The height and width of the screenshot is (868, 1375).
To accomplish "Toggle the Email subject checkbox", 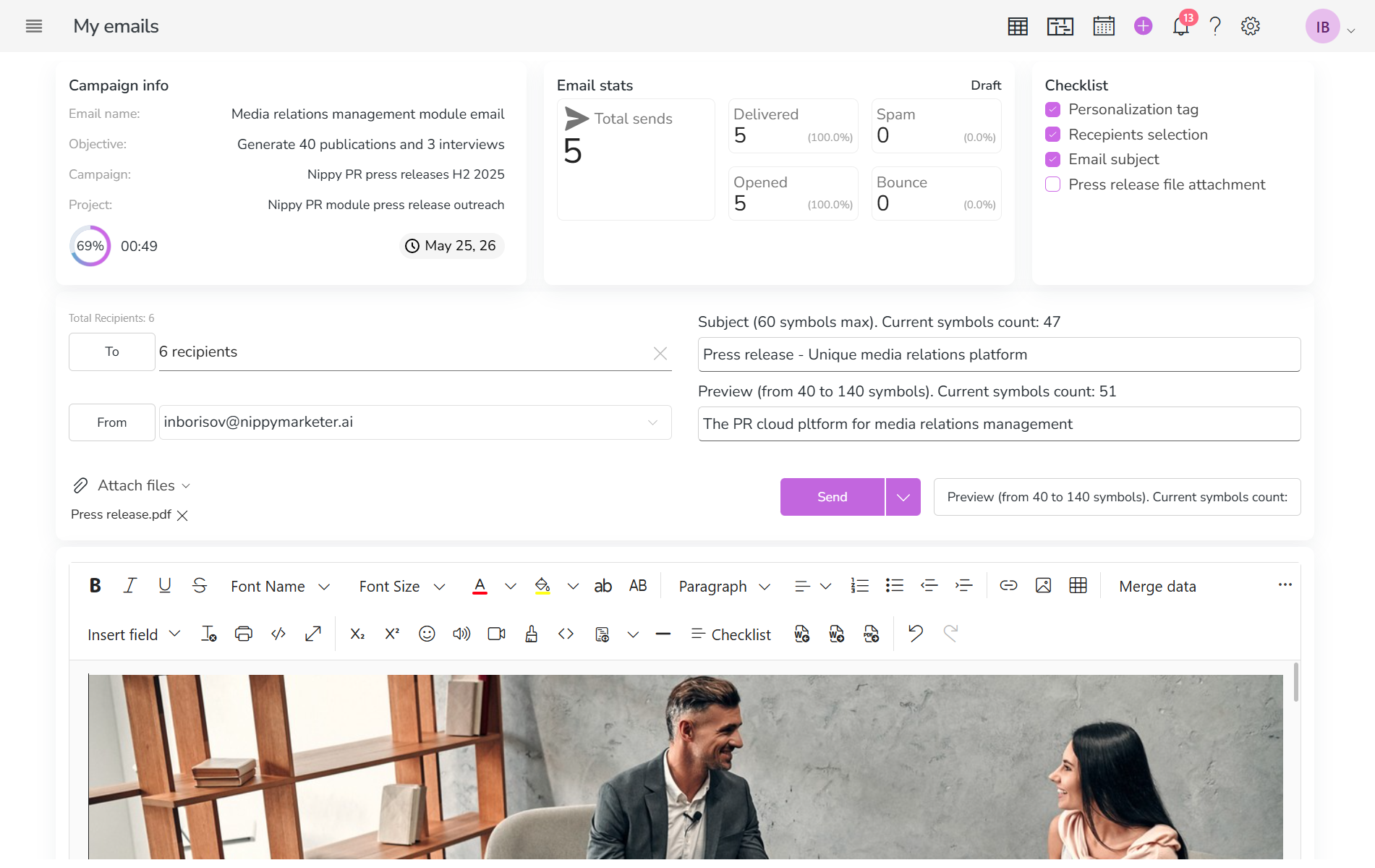I will [1053, 160].
